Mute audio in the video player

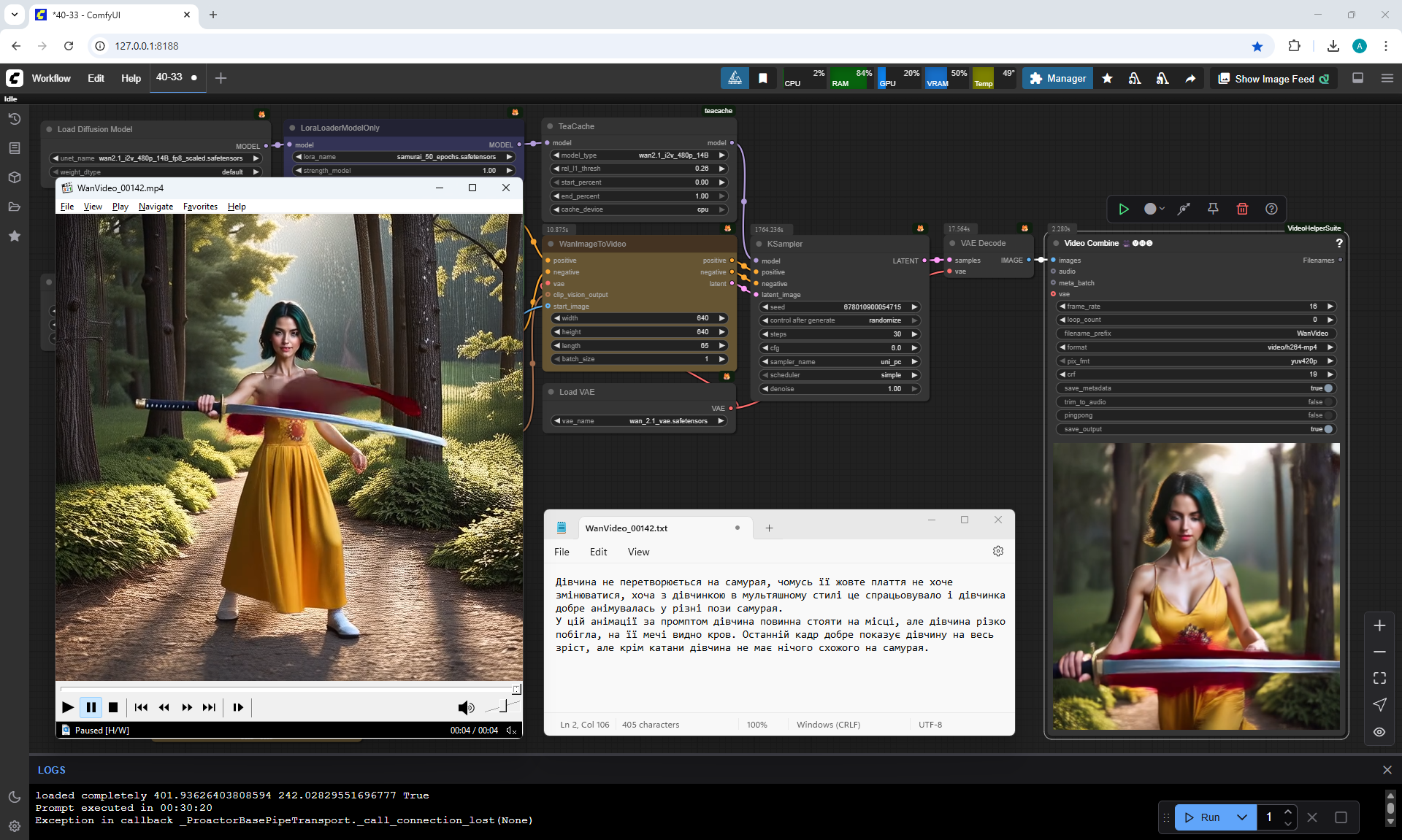point(465,707)
